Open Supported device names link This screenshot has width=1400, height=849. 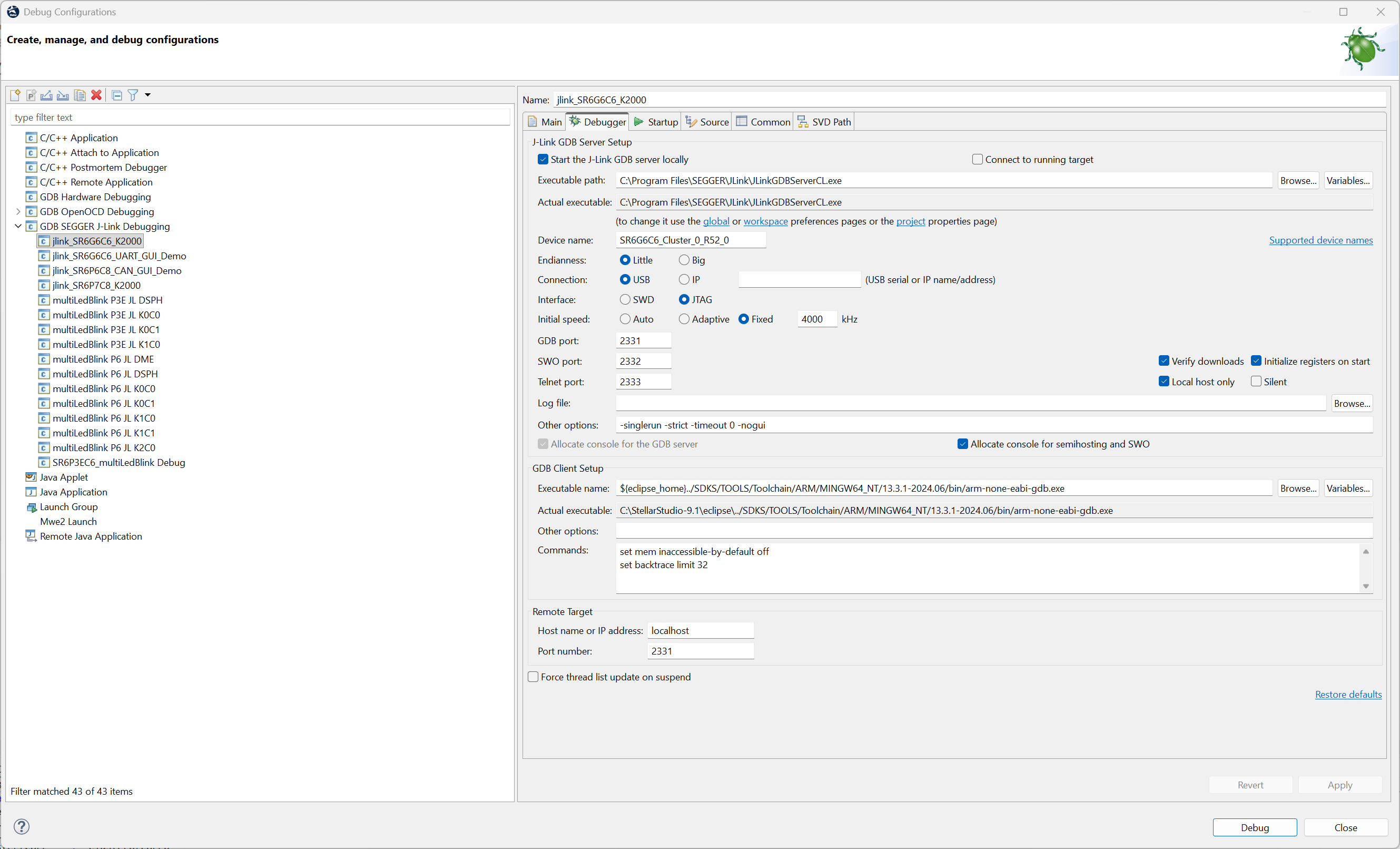pos(1321,240)
